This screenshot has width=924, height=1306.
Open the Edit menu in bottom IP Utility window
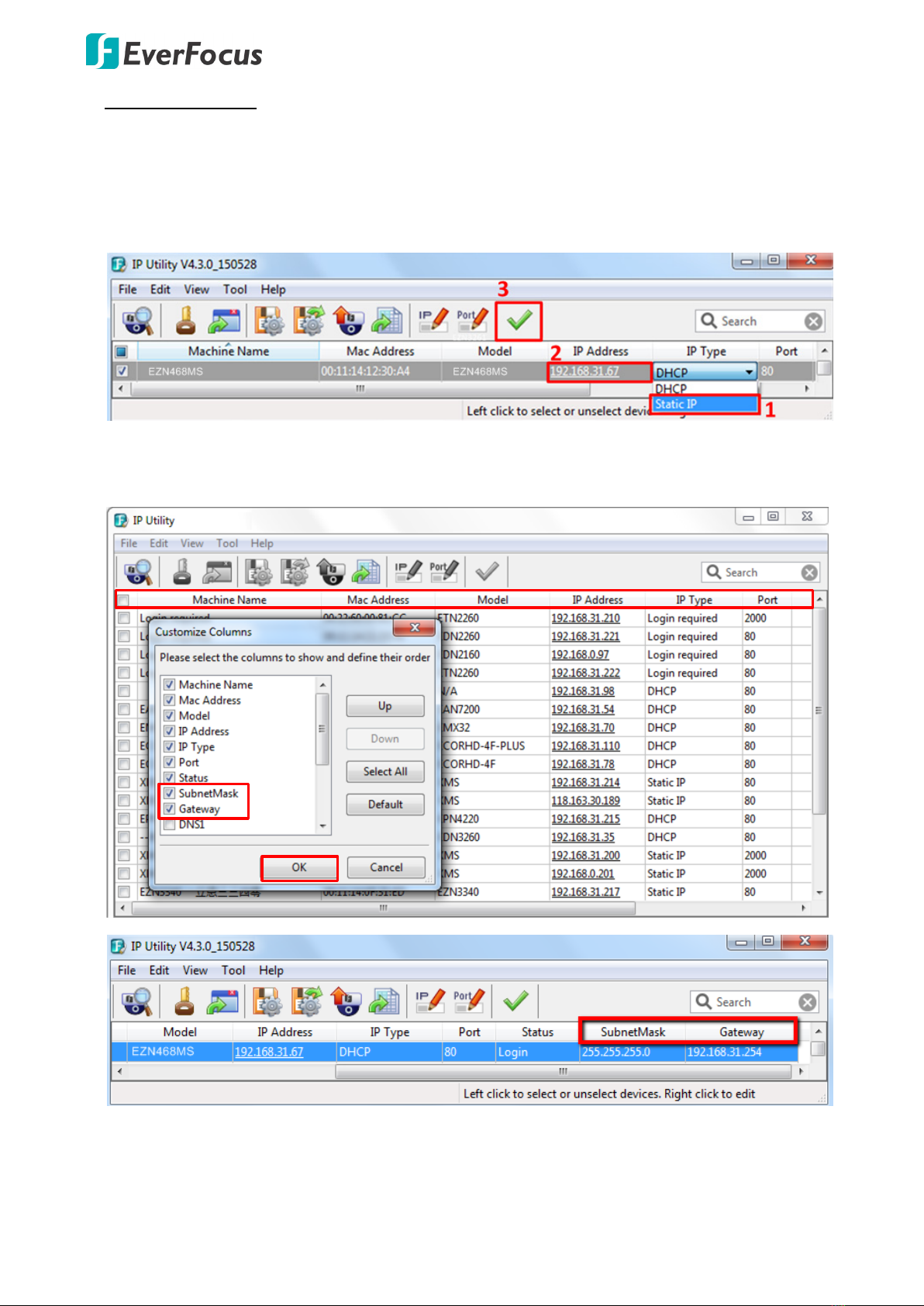tap(159, 970)
